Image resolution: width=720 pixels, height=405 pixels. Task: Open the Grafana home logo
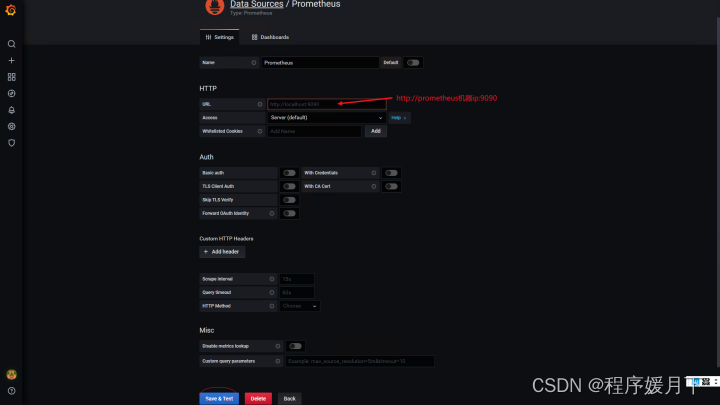11,10
